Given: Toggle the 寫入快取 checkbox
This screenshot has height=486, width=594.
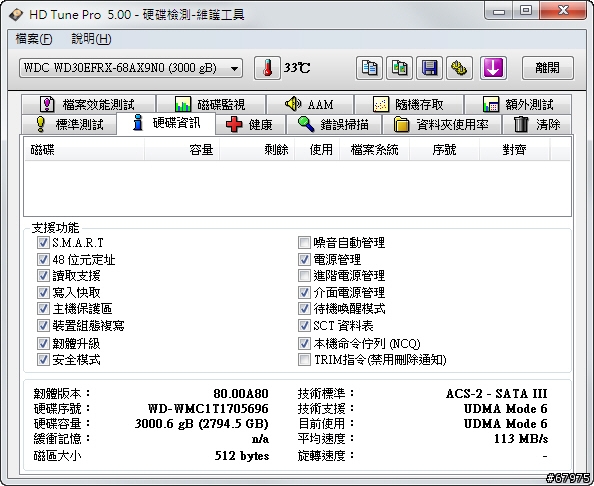Looking at the screenshot, I should coord(43,292).
